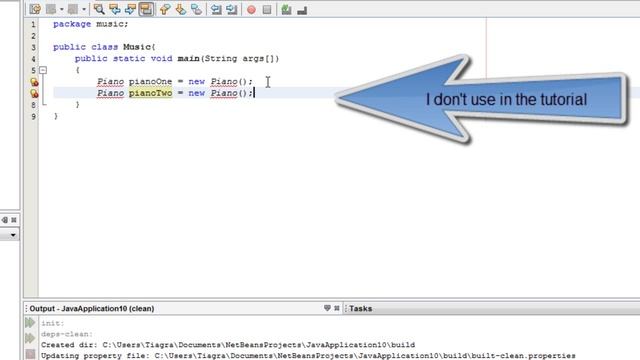This screenshot has height=360, width=640.
Task: Click 'package music;' on line 1
Action: (91, 24)
